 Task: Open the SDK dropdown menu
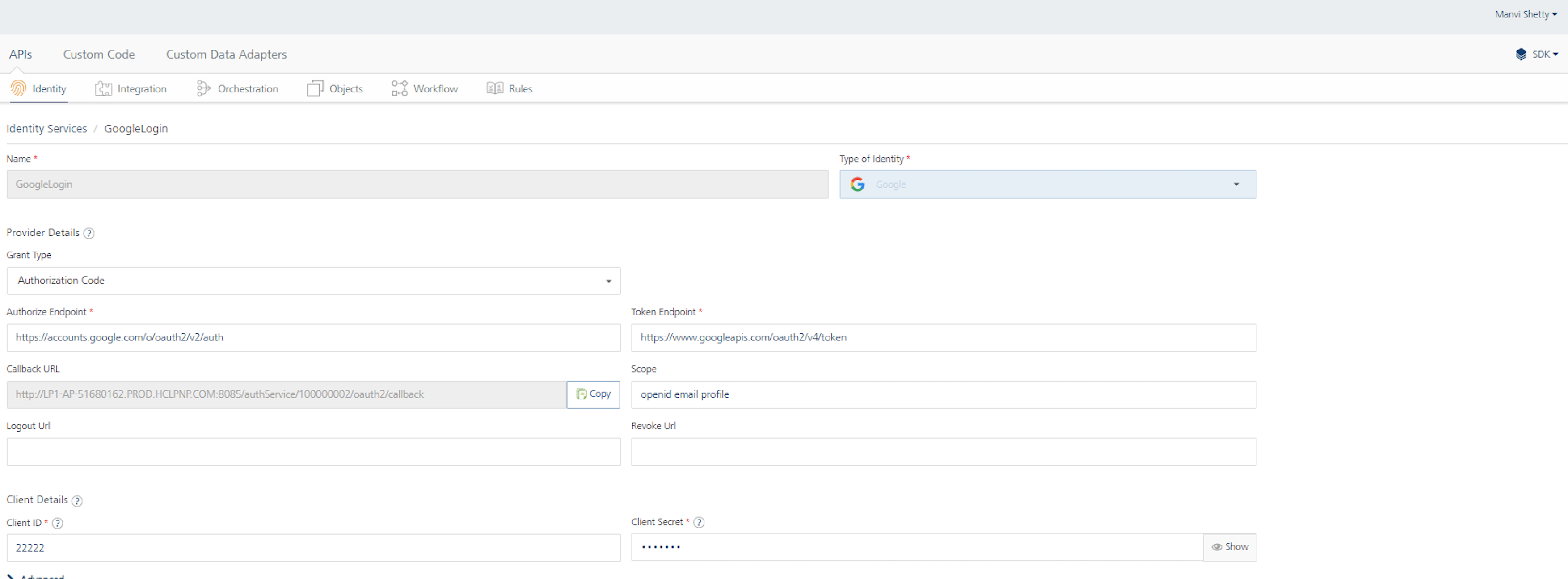pyautogui.click(x=1537, y=54)
